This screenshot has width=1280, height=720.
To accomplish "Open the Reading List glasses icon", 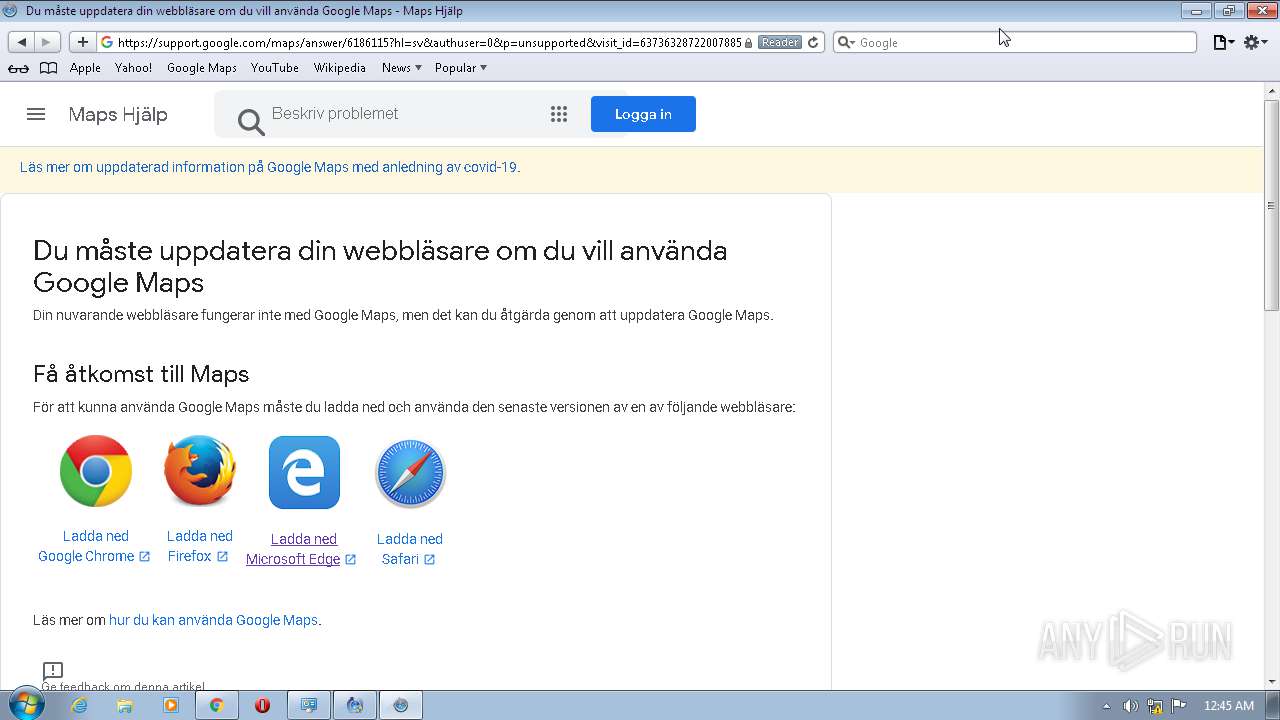I will [x=18, y=68].
